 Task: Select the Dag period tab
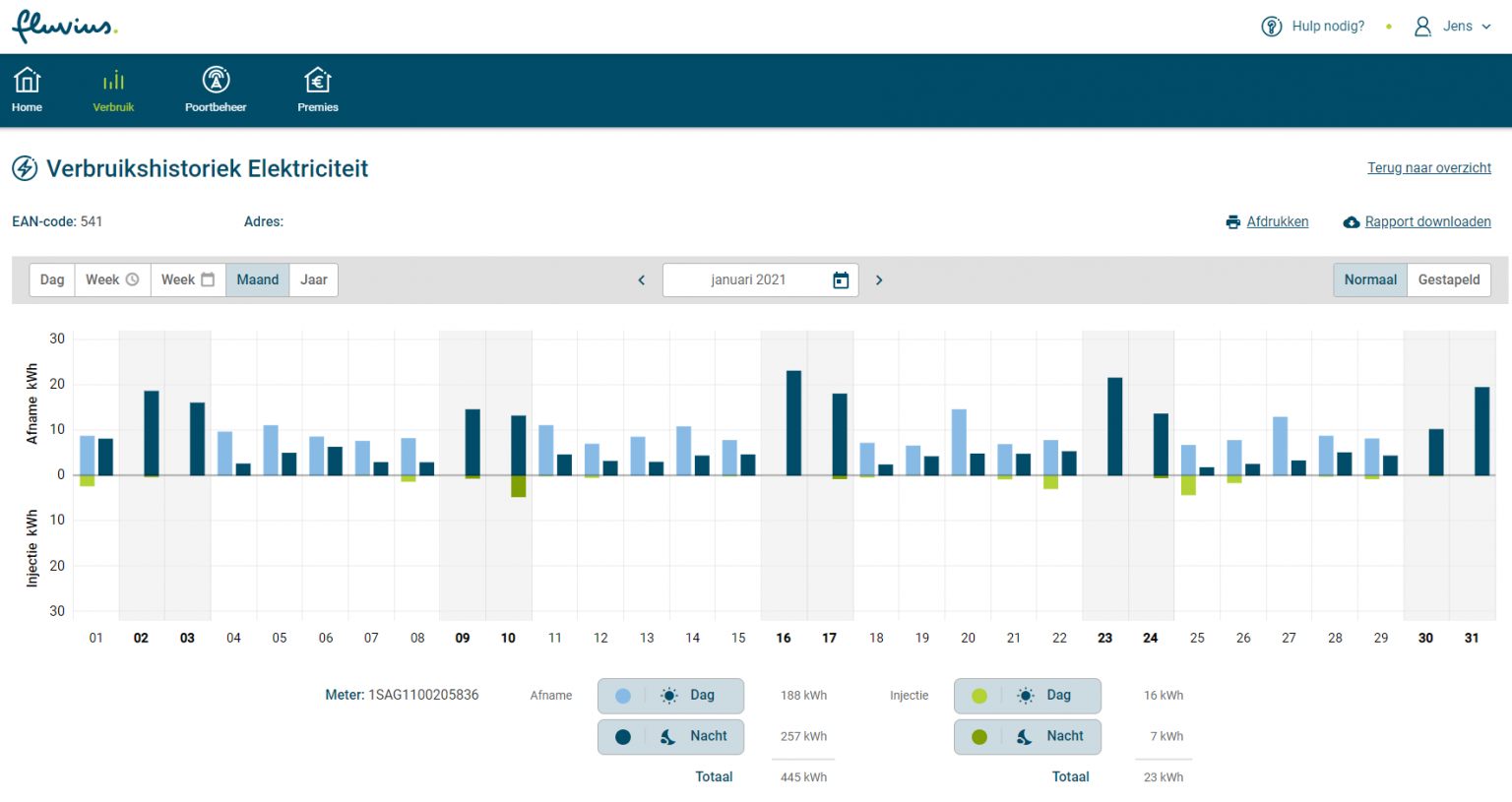tap(51, 279)
